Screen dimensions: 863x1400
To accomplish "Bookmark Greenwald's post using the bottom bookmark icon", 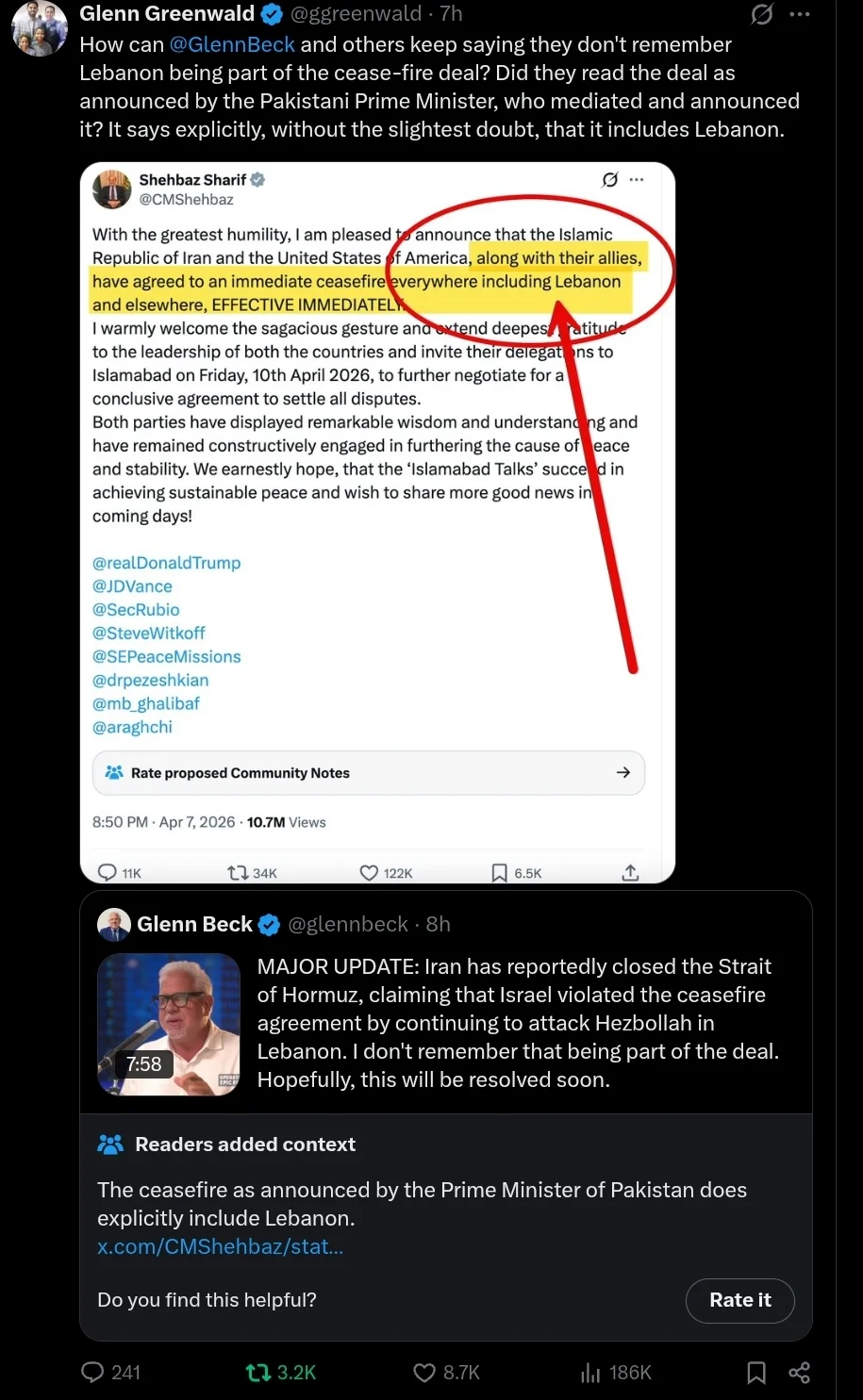I will [756, 1373].
